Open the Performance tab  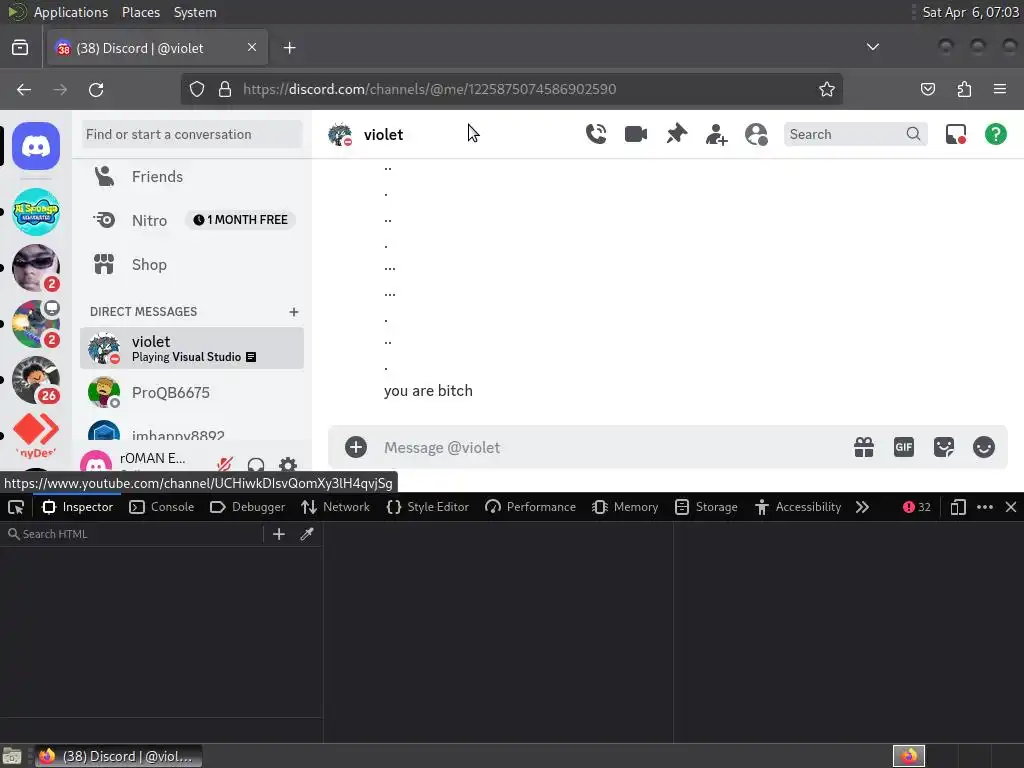(x=530, y=507)
